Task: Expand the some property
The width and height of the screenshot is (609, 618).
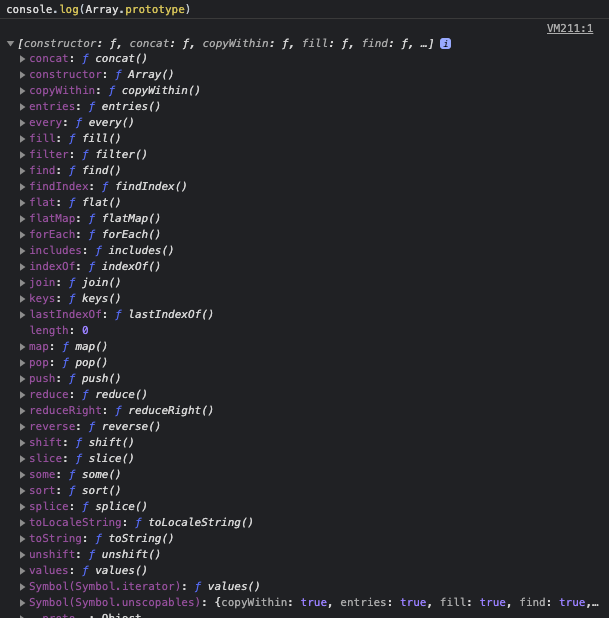Action: pyautogui.click(x=22, y=475)
